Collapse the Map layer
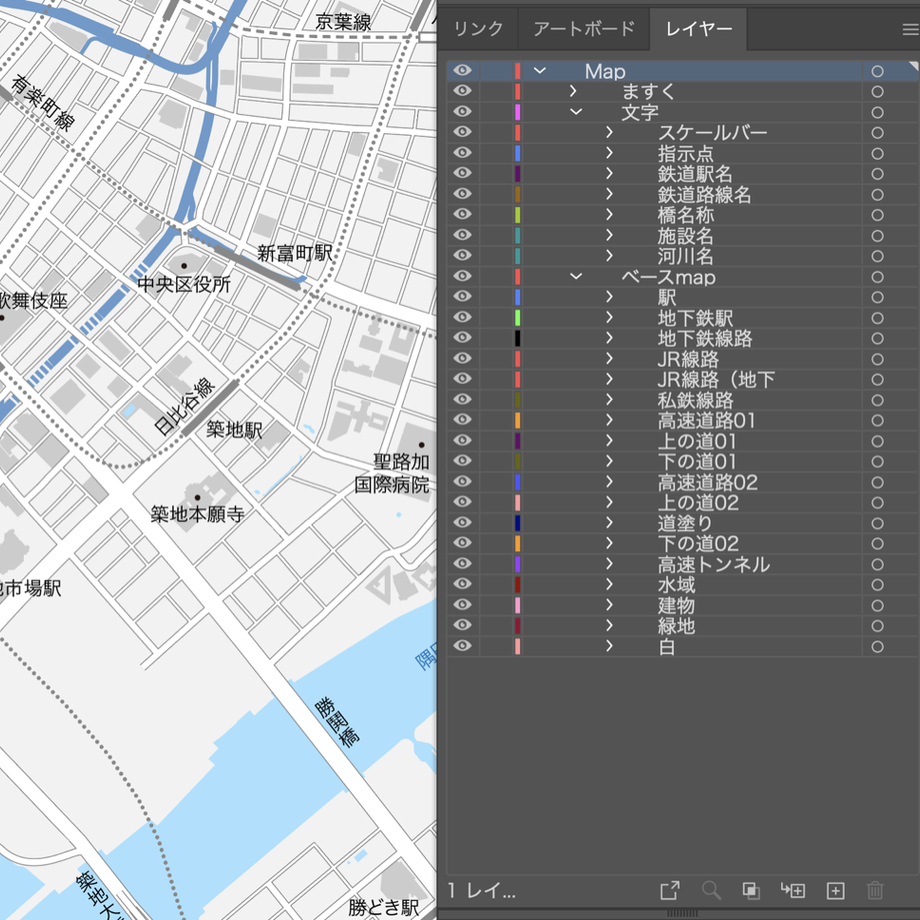 point(540,71)
